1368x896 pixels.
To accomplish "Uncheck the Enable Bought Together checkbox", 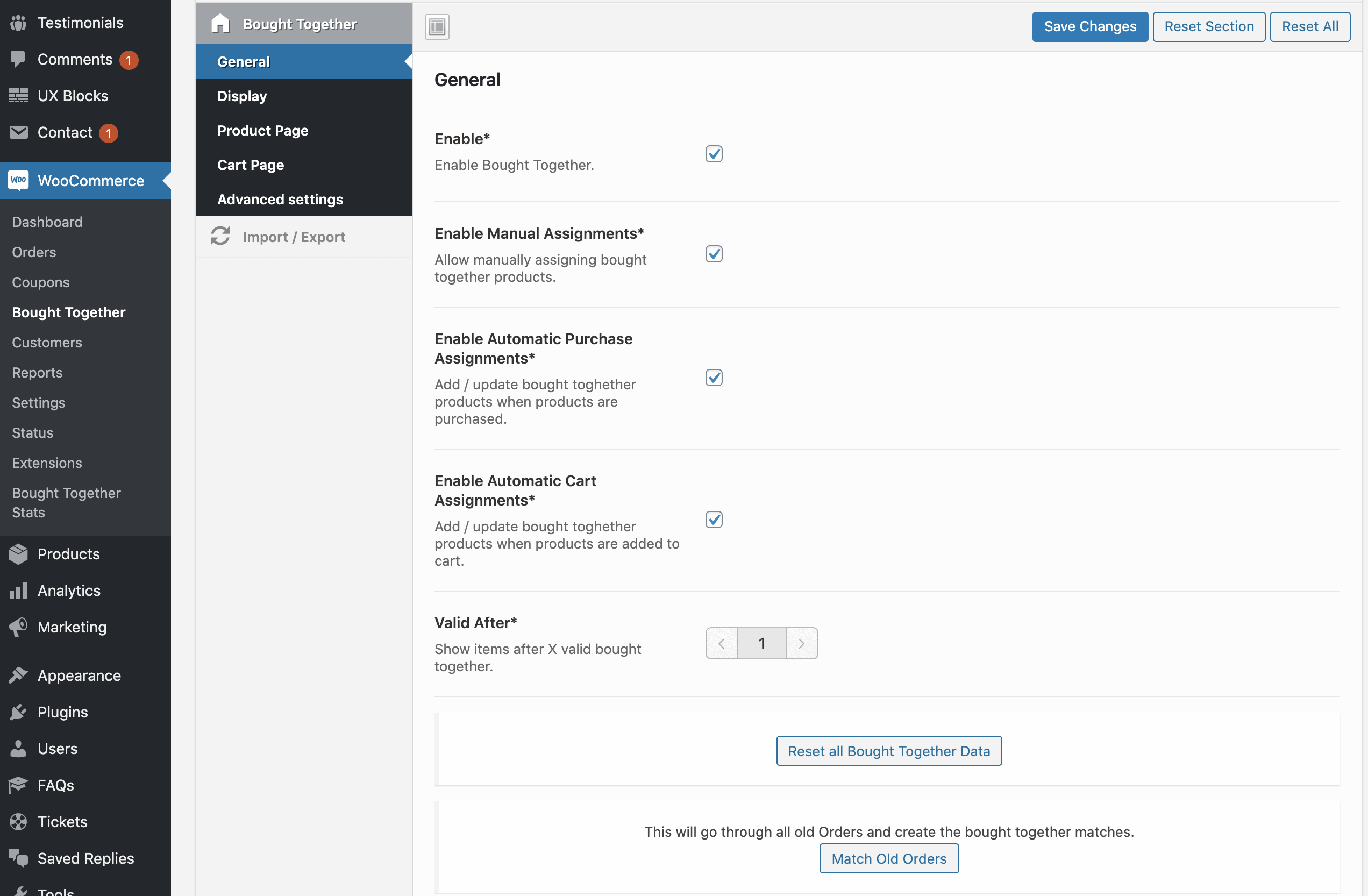I will pos(714,153).
